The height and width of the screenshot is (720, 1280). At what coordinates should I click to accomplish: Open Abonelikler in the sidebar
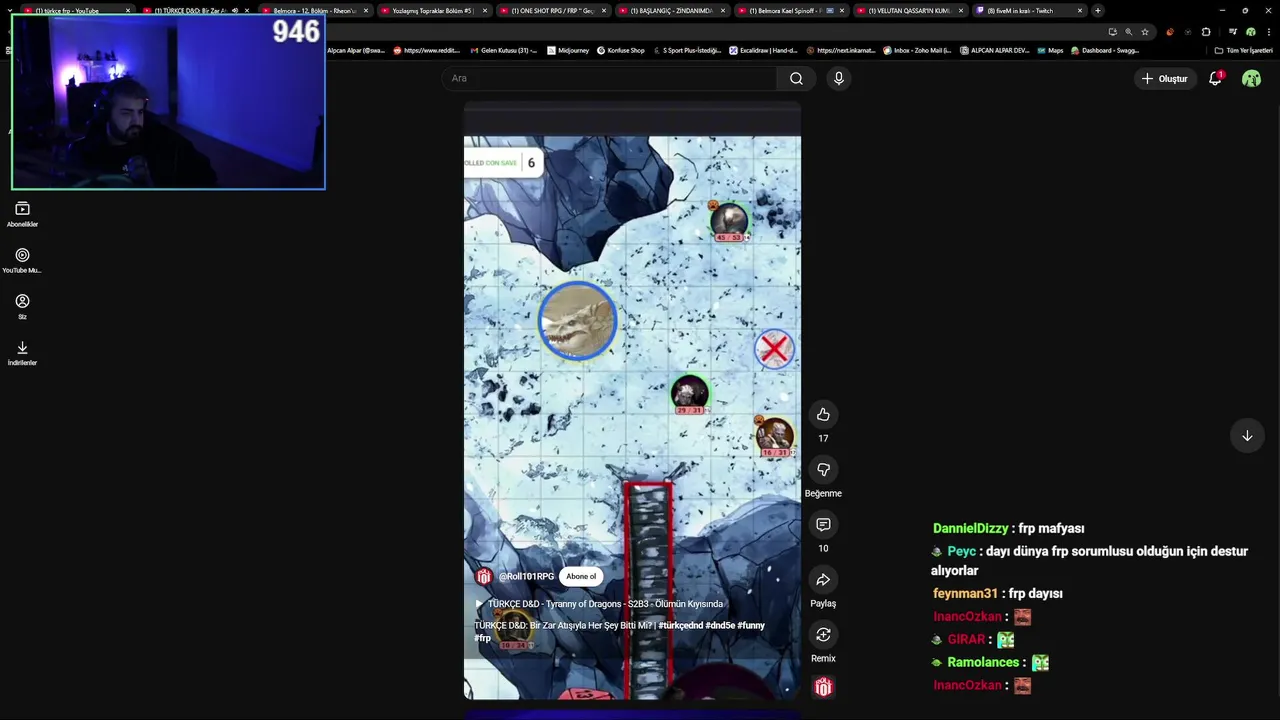click(x=22, y=214)
